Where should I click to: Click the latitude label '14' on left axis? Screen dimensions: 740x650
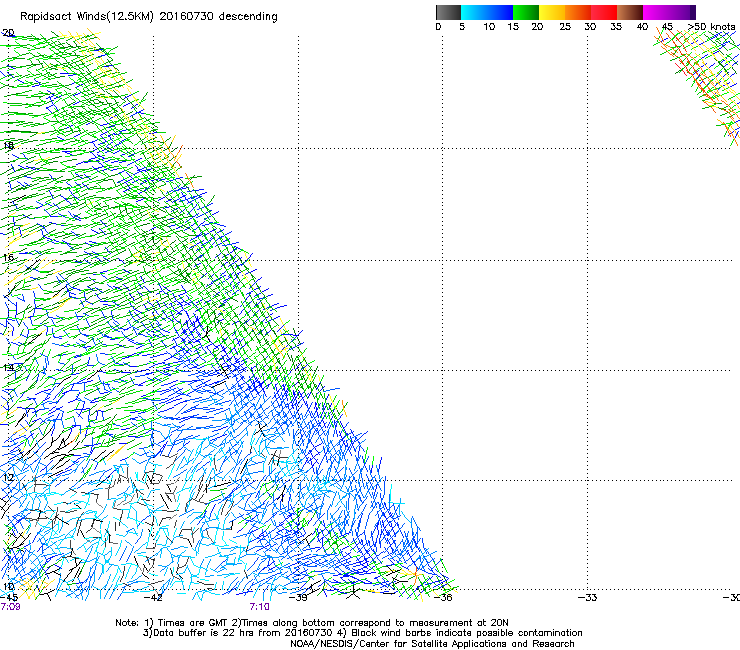click(8, 368)
